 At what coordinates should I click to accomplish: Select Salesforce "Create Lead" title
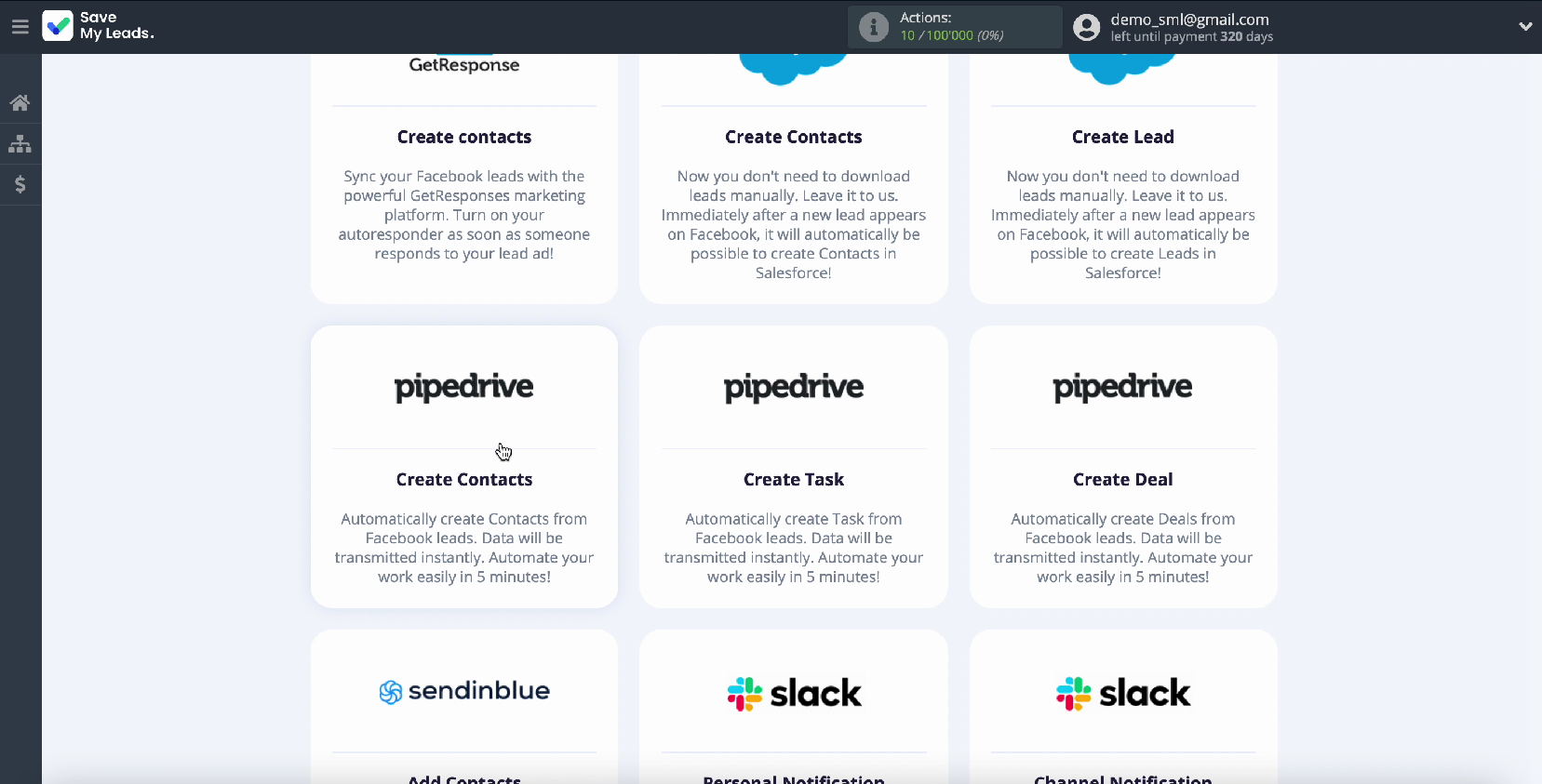point(1123,138)
